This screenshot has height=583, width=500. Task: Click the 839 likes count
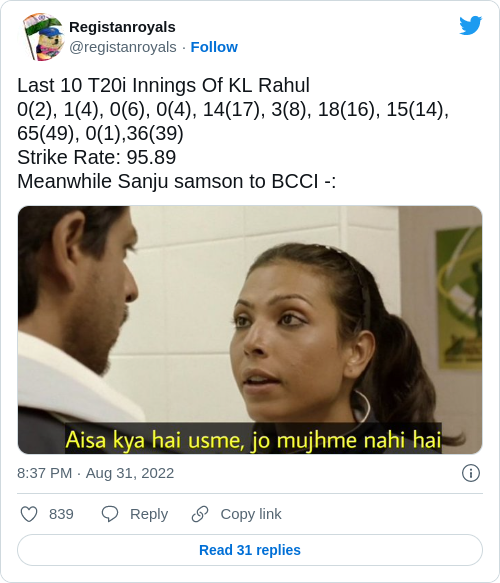click(61, 514)
